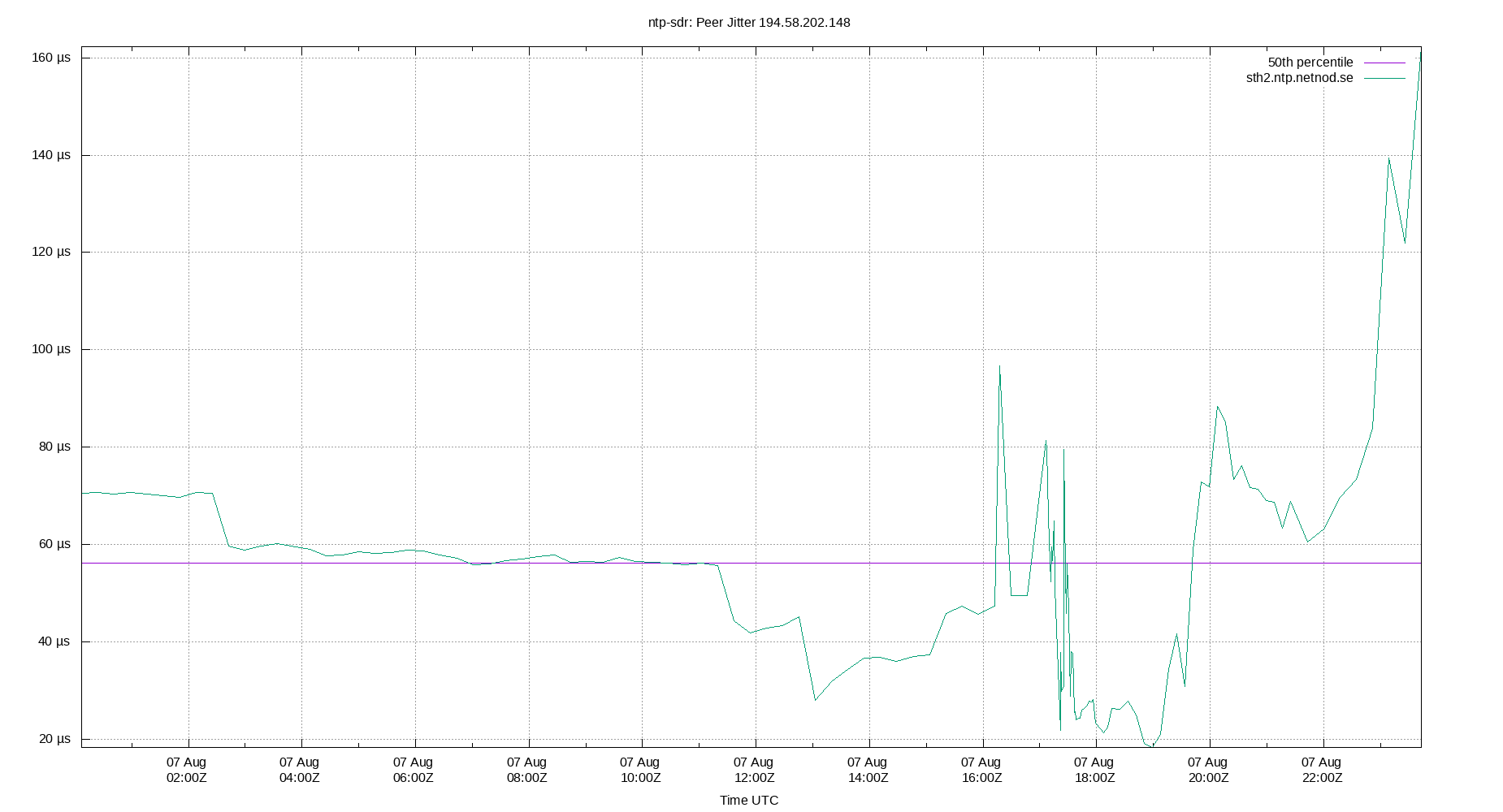Click the '07 Aug 06:00Z' x-axis label
The image size is (1503, 812).
tap(414, 770)
